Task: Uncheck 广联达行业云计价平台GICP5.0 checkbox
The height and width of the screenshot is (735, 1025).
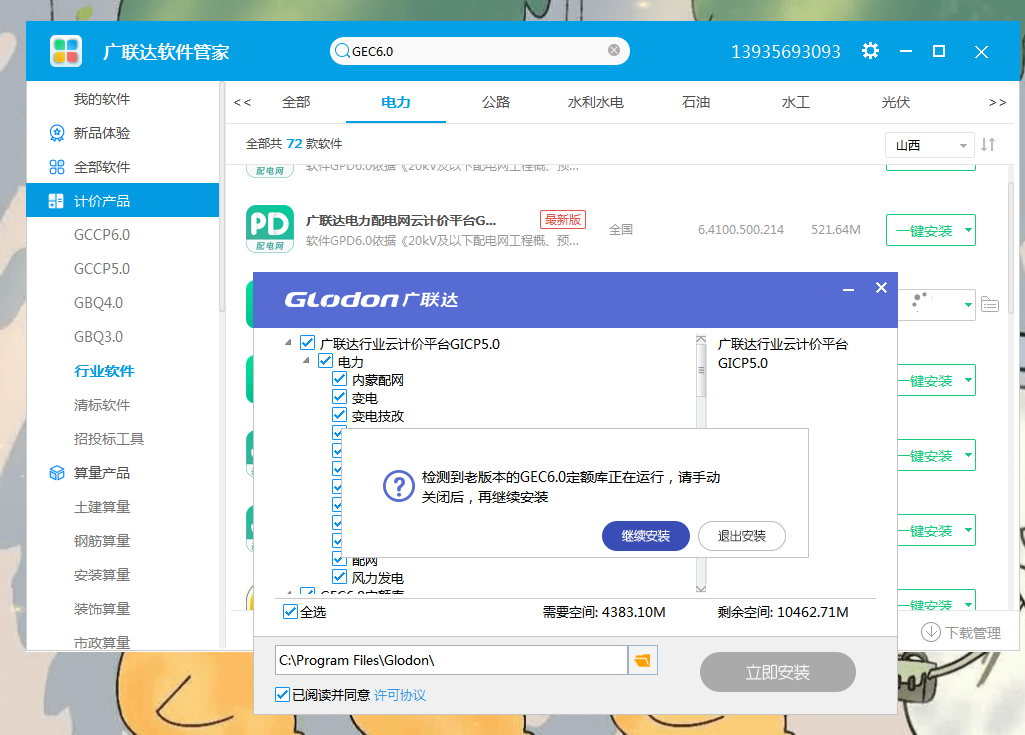Action: [x=307, y=343]
